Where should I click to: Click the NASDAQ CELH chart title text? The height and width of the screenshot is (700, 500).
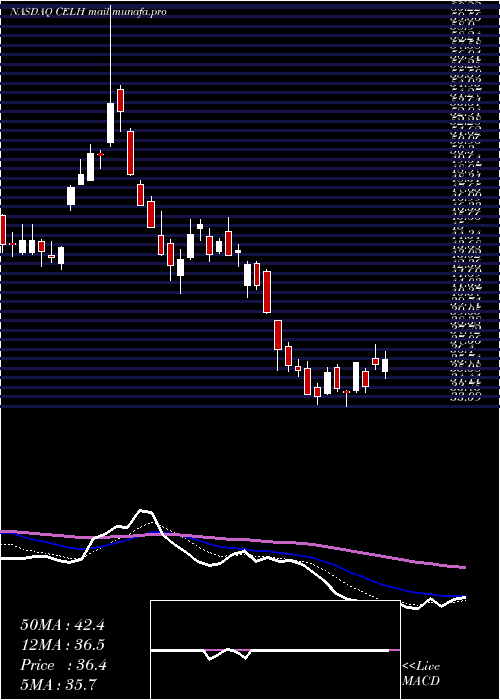pyautogui.click(x=88, y=12)
